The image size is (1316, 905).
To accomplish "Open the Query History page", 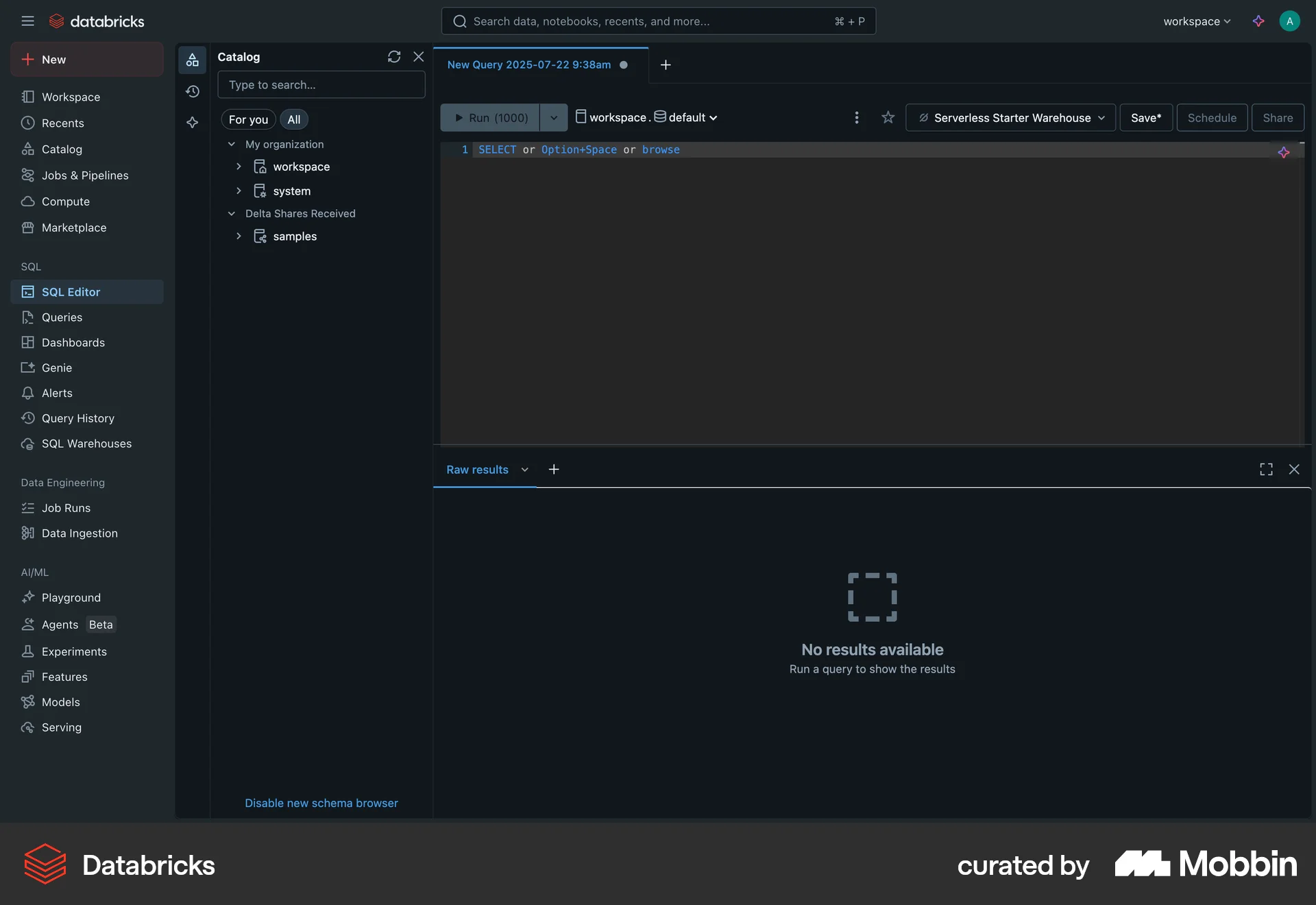I will point(77,418).
